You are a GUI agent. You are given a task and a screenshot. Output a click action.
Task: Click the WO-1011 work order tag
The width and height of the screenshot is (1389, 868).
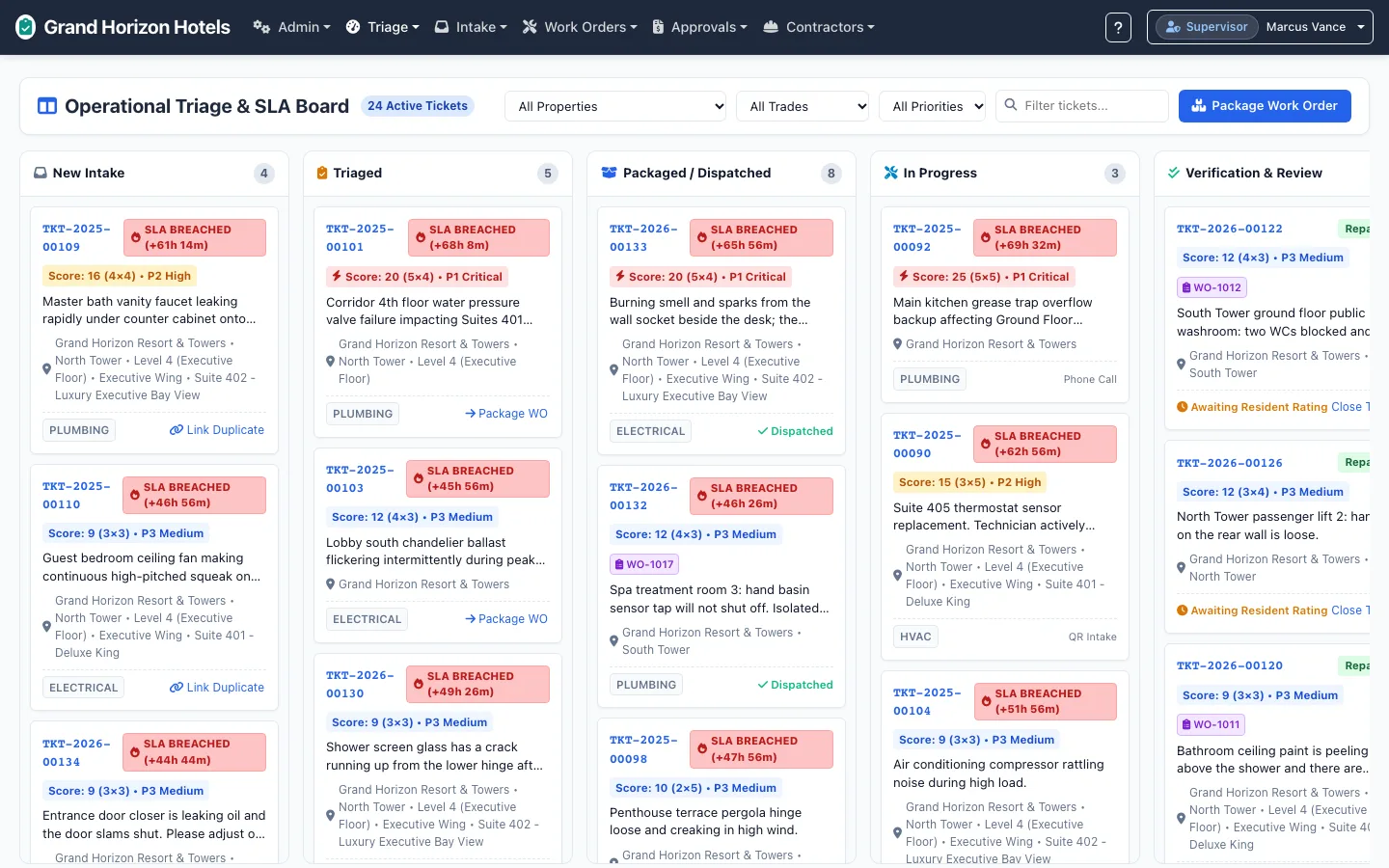1211,724
